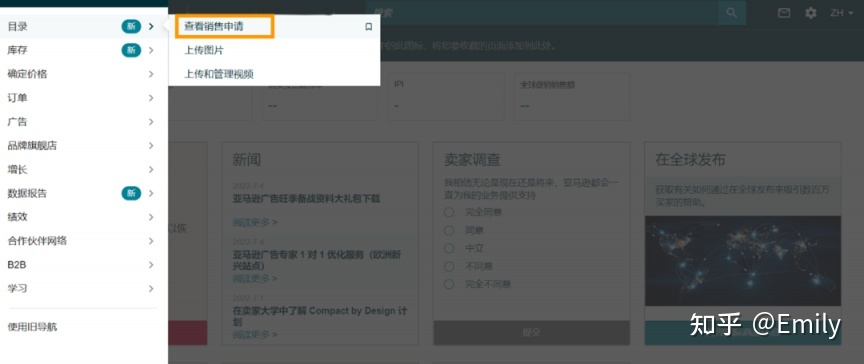The image size is (864, 364).
Task: Submit the 卖家调查 survey with 提交
Action: (x=532, y=332)
